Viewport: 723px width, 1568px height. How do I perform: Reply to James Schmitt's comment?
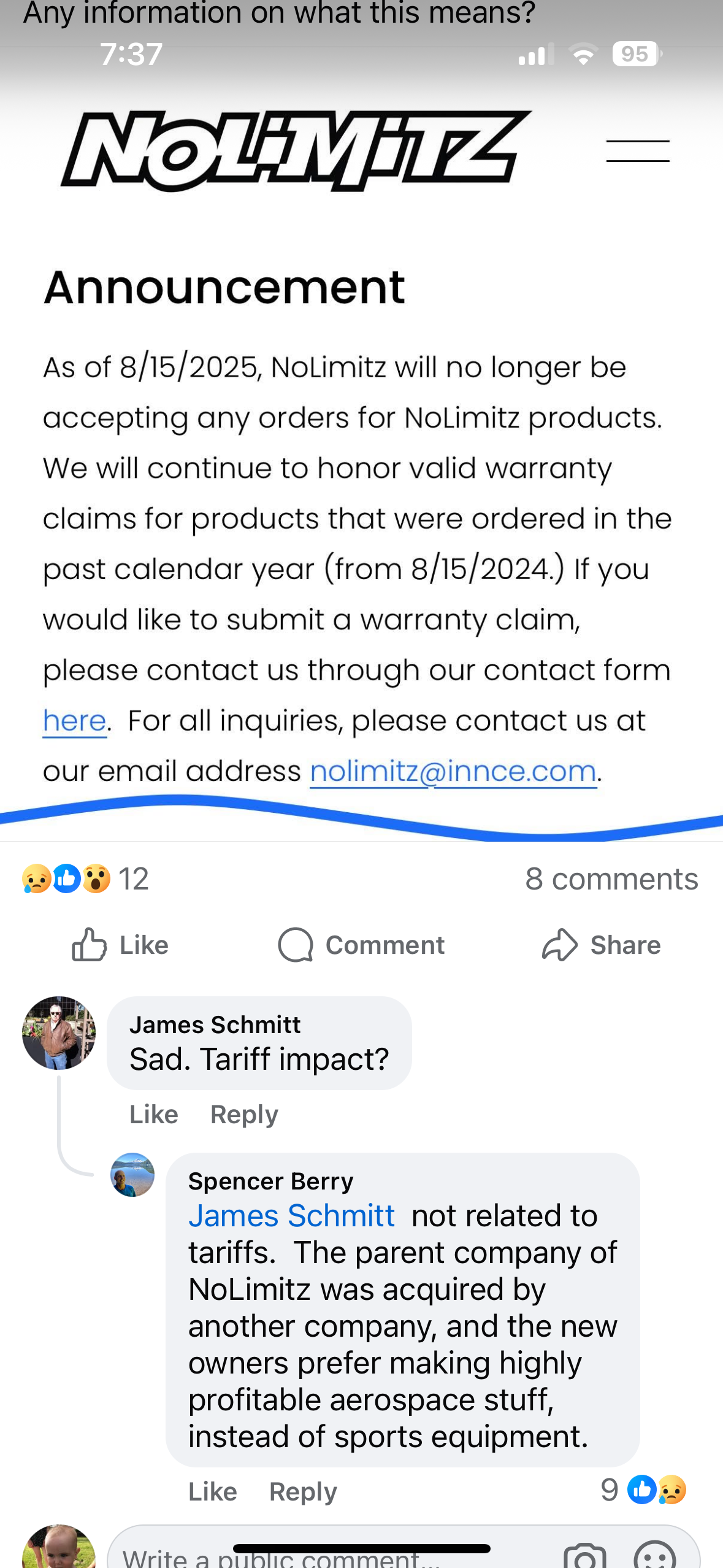pyautogui.click(x=244, y=1114)
